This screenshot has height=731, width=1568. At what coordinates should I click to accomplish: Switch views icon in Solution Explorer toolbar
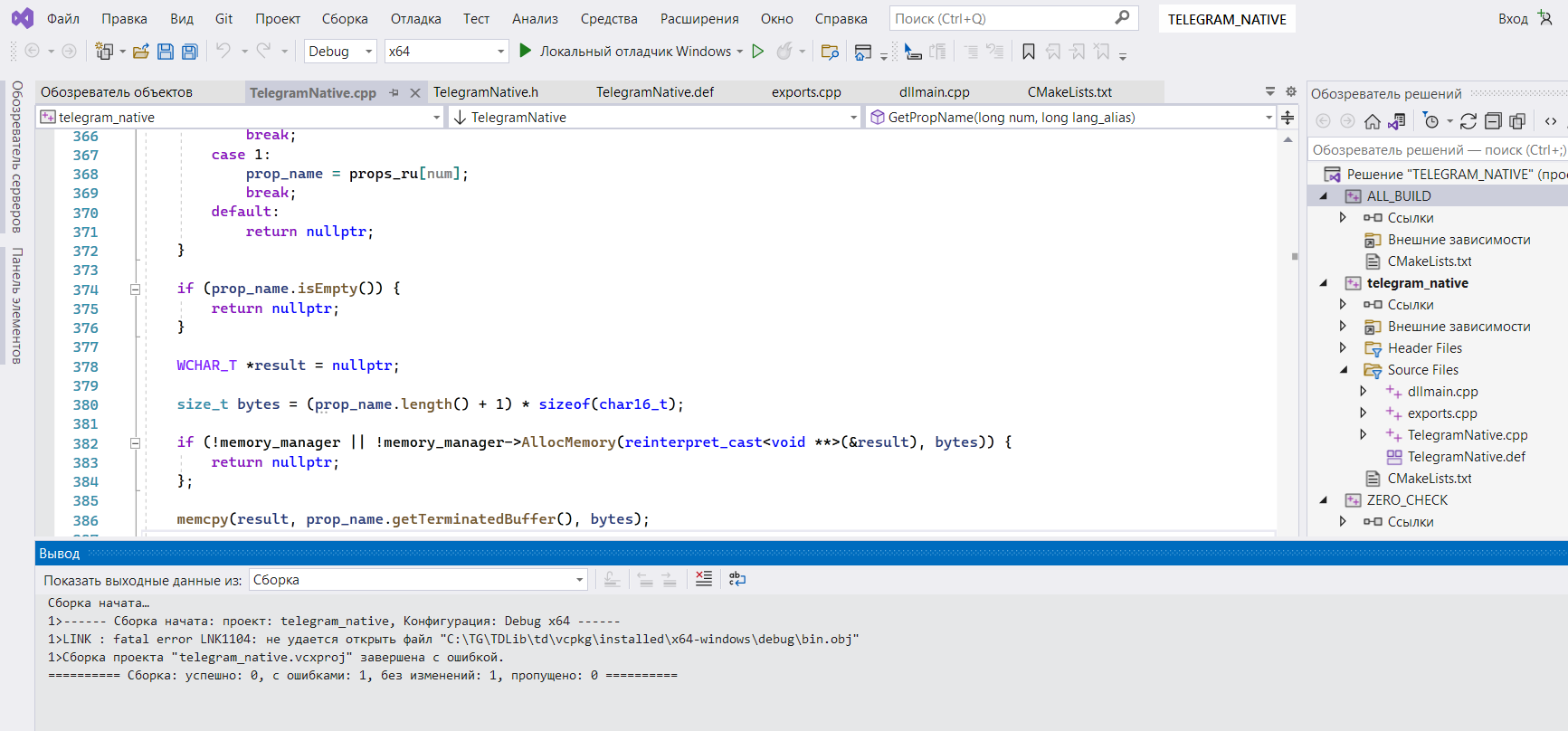(x=1397, y=121)
